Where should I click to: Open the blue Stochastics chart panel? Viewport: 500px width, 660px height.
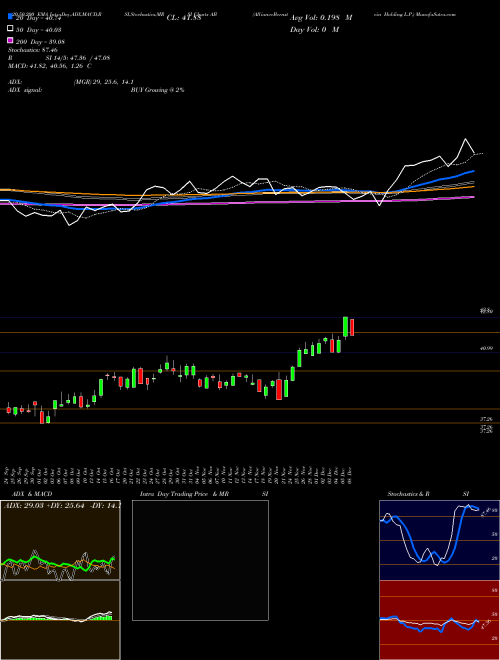[x=439, y=540]
